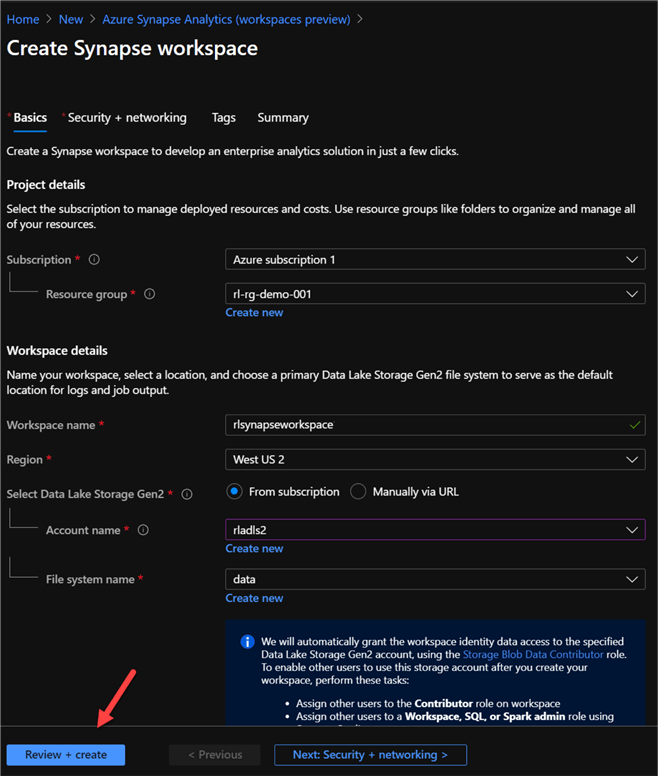Open the rl-rg-demo-001 resource group dropdown
The image size is (658, 776).
point(435,294)
